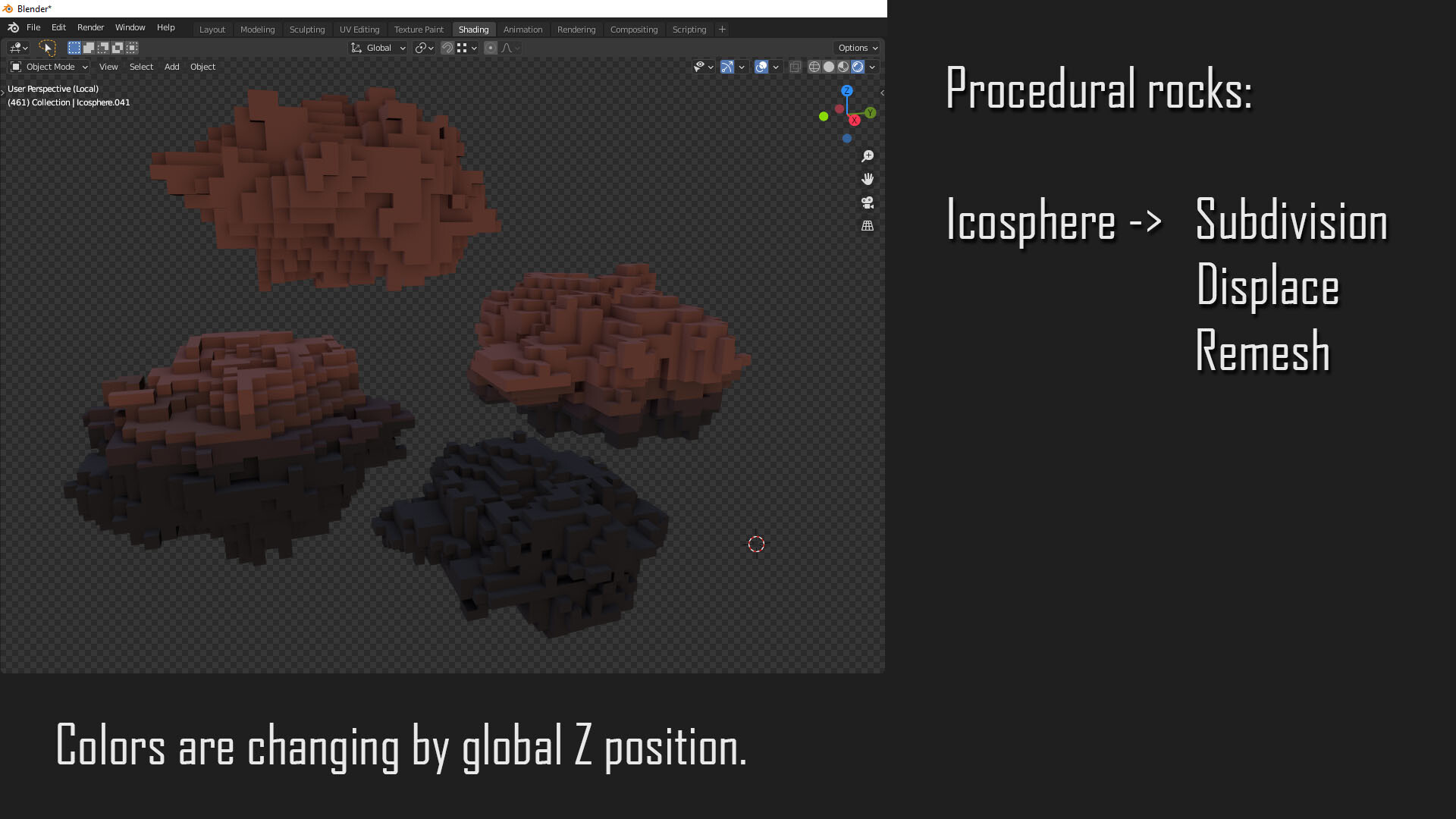
Task: Add a new workspace with plus tab
Action: [x=722, y=30]
